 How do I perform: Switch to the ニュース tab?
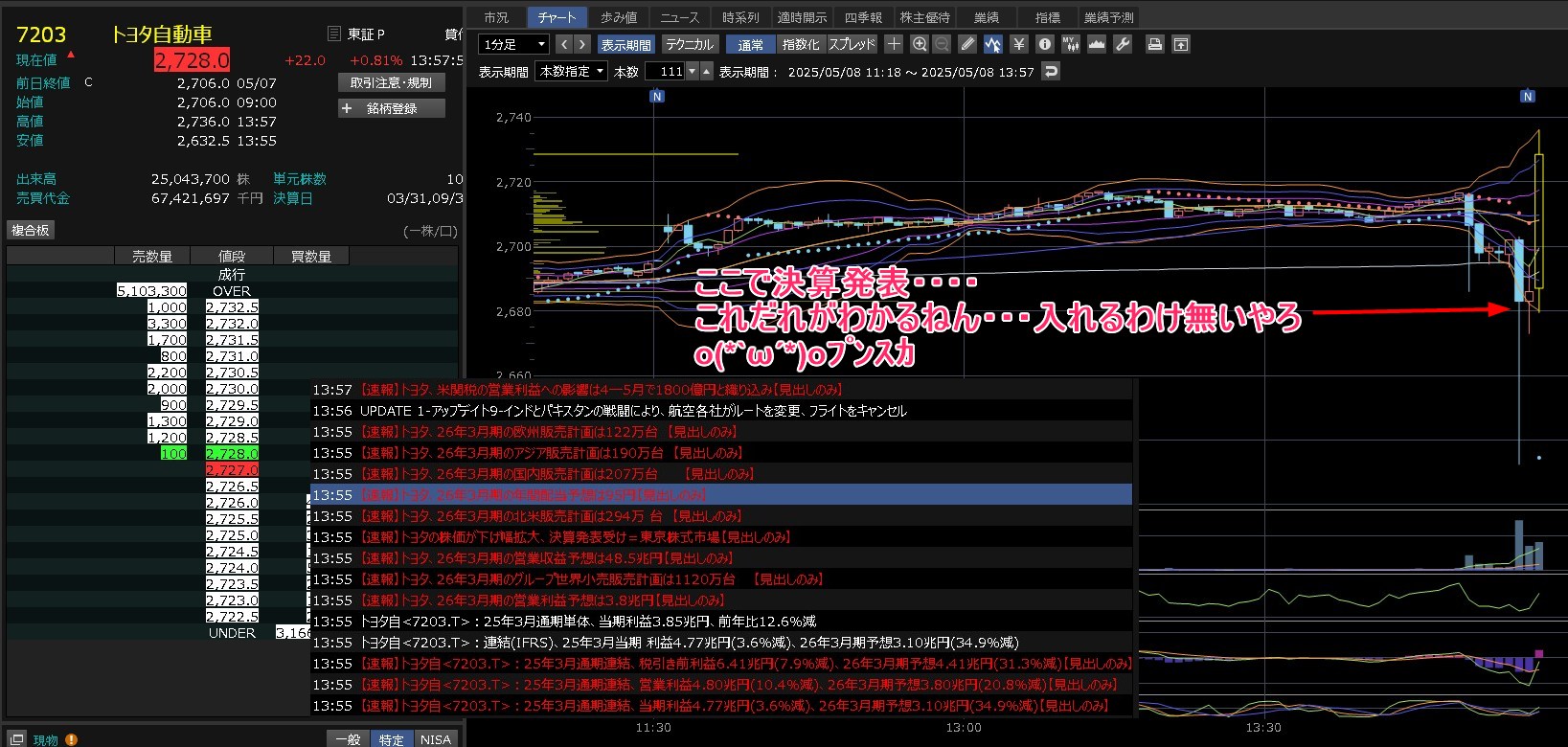point(679,17)
